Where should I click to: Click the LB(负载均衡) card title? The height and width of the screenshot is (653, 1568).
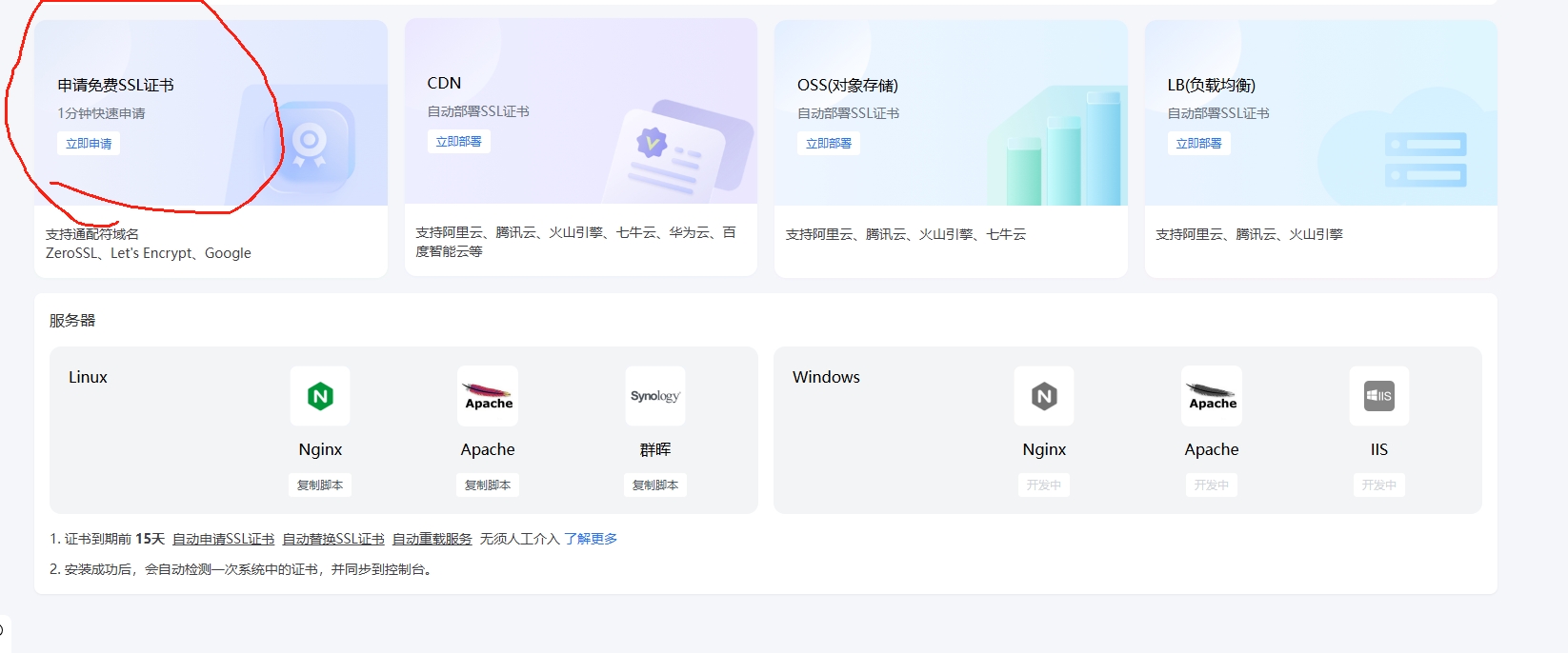[1212, 86]
